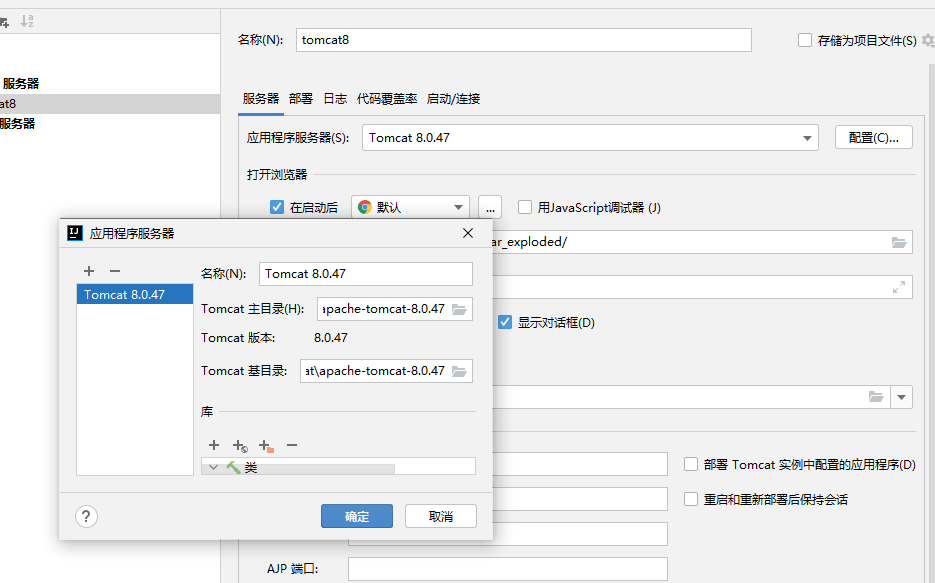Browse for the Tomcat base directory (基目录) folder
The width and height of the screenshot is (935, 583).
(459, 371)
